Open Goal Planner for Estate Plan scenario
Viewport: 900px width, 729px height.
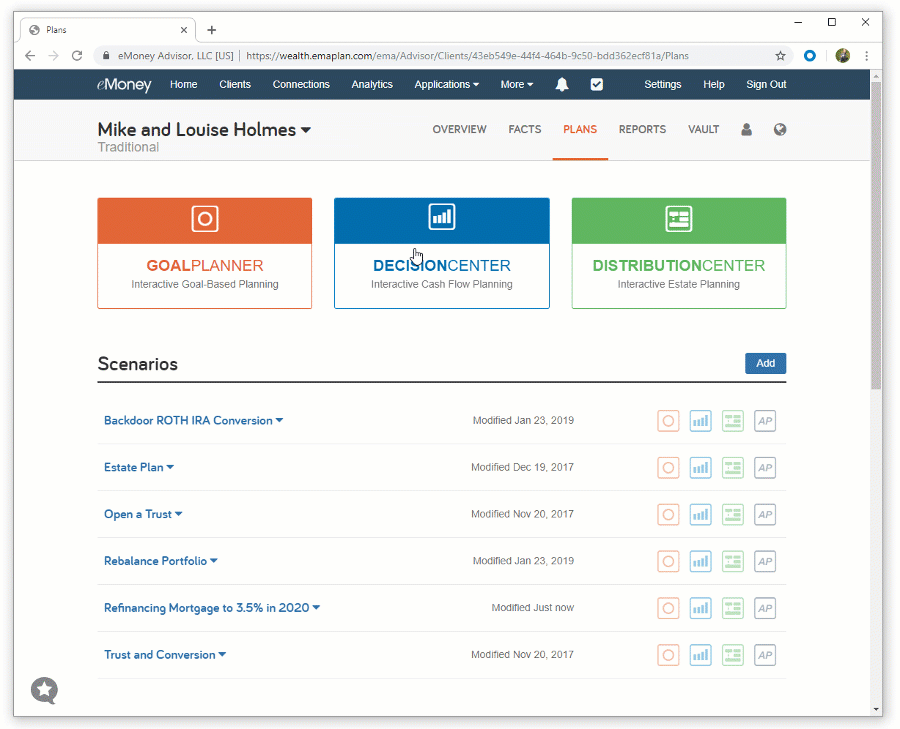668,468
